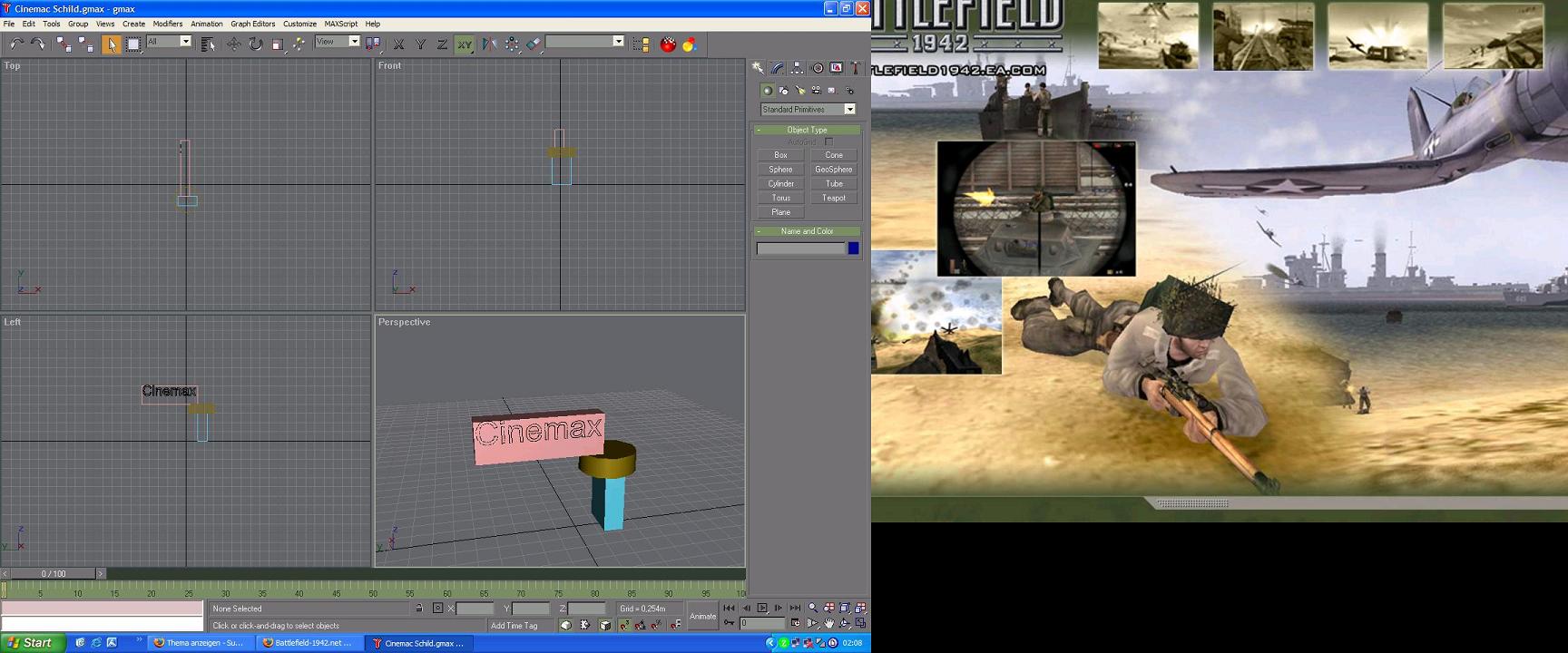Open the MAXScript menu
The image size is (1568, 653).
pyautogui.click(x=341, y=24)
